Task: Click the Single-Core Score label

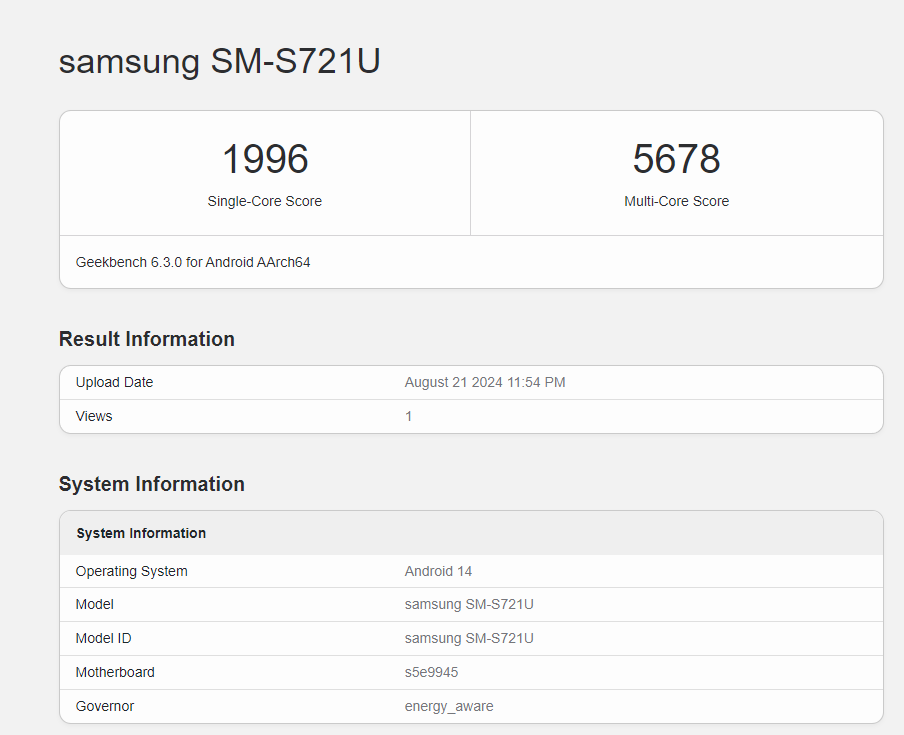Action: click(x=264, y=201)
